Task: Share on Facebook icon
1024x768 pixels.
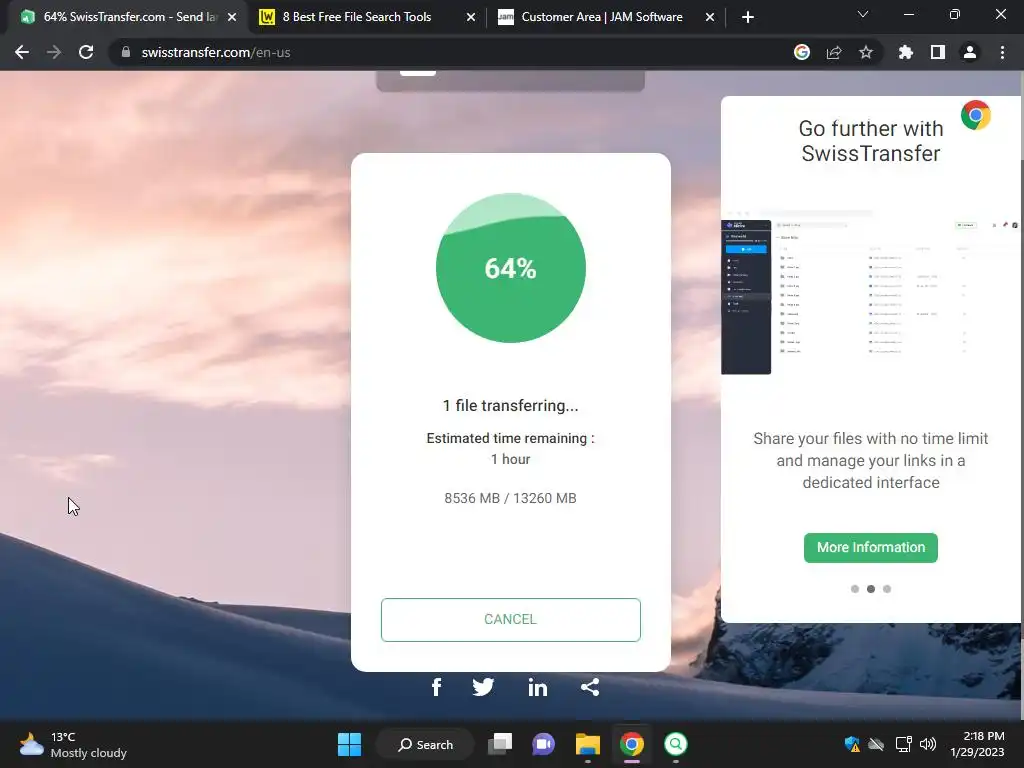Action: point(436,687)
